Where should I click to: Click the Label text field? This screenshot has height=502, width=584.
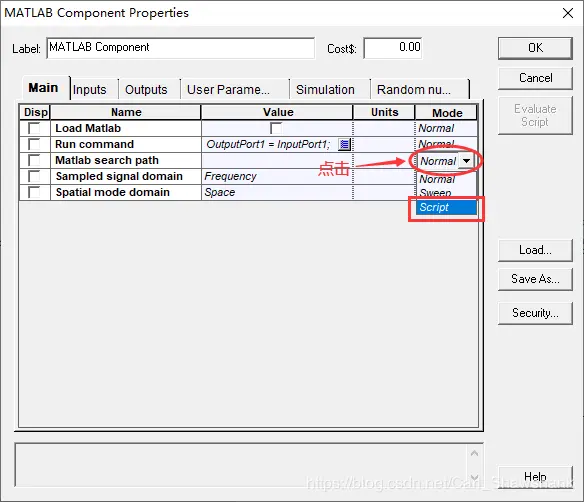181,48
